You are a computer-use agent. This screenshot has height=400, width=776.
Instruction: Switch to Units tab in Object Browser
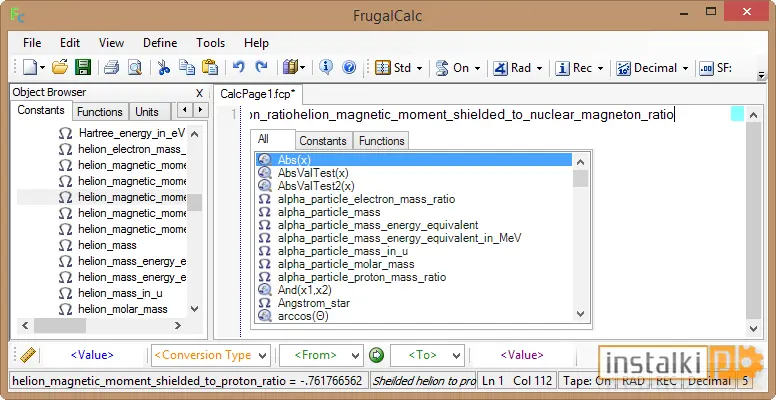[147, 112]
